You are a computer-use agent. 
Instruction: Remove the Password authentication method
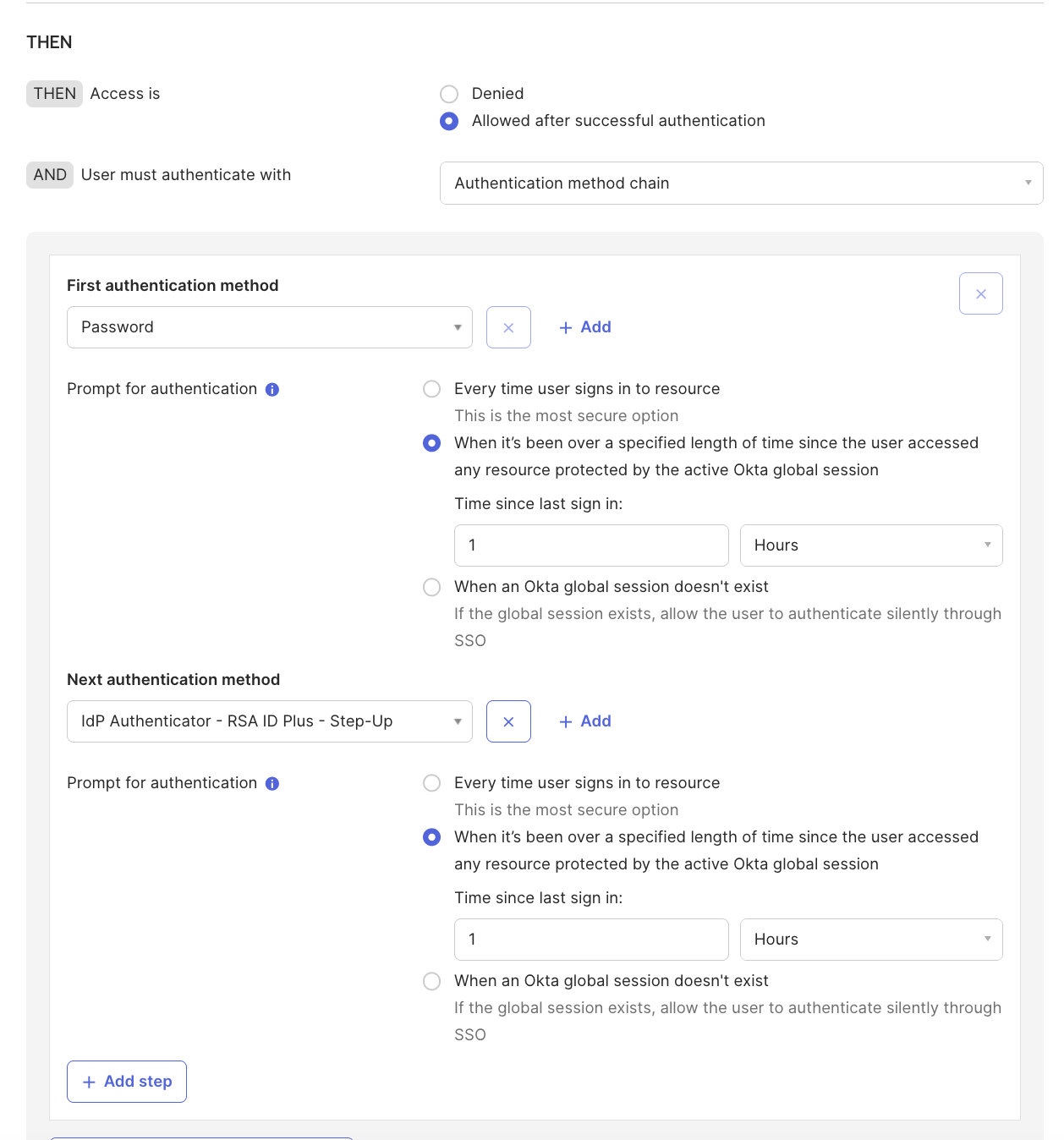tap(508, 327)
